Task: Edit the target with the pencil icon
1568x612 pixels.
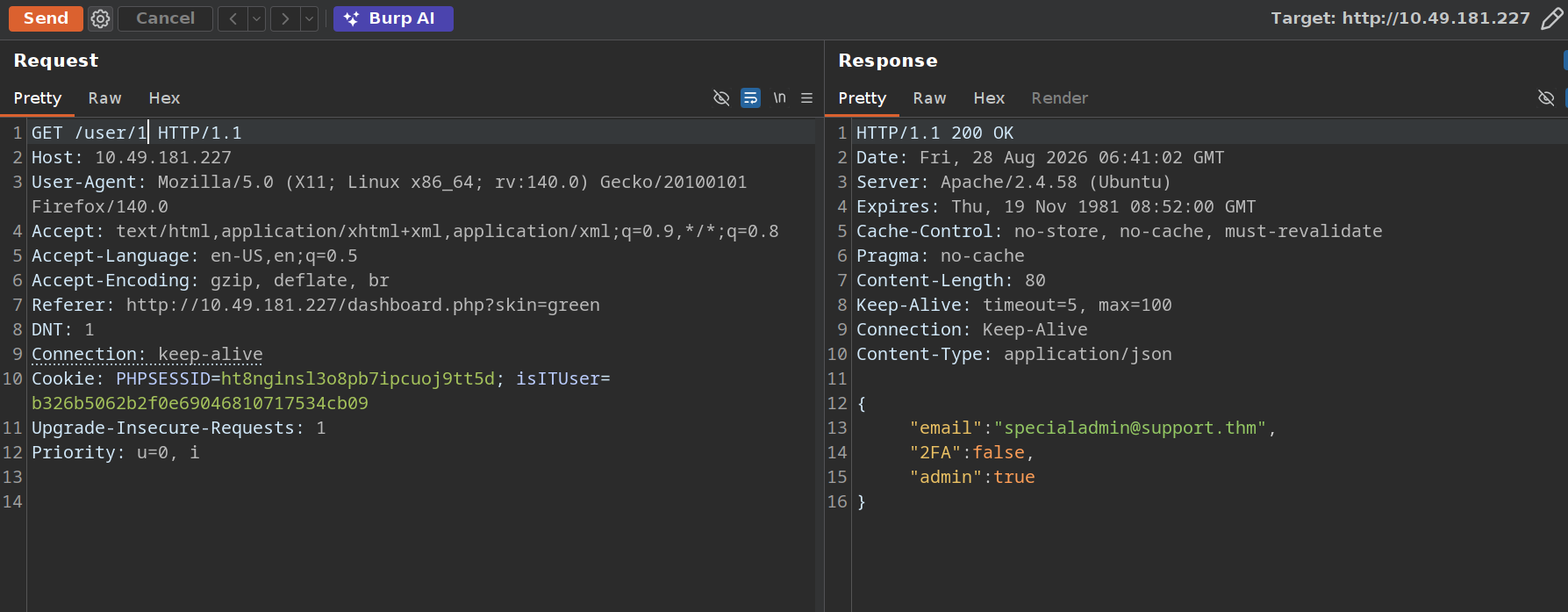Action: point(1551,18)
